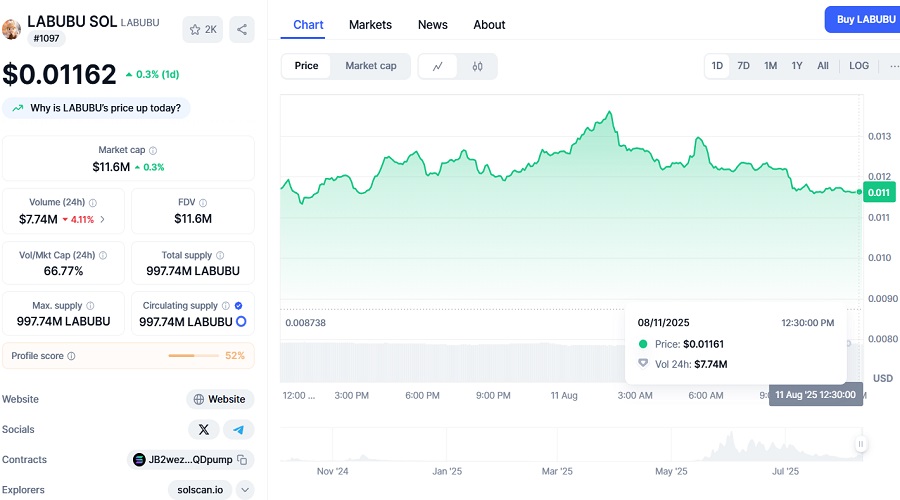Select the 7D time range
900x500 pixels.
point(743,66)
